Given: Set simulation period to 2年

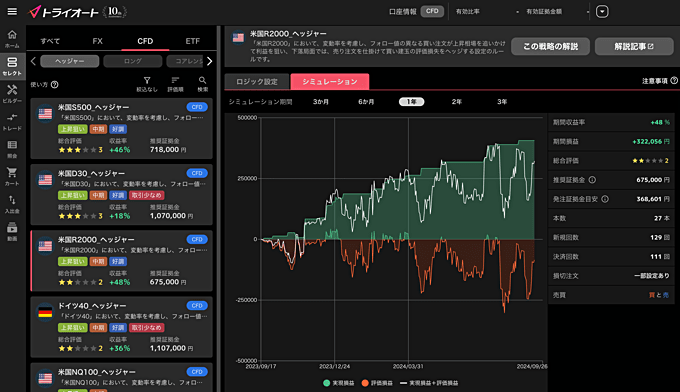Looking at the screenshot, I should tap(457, 102).
